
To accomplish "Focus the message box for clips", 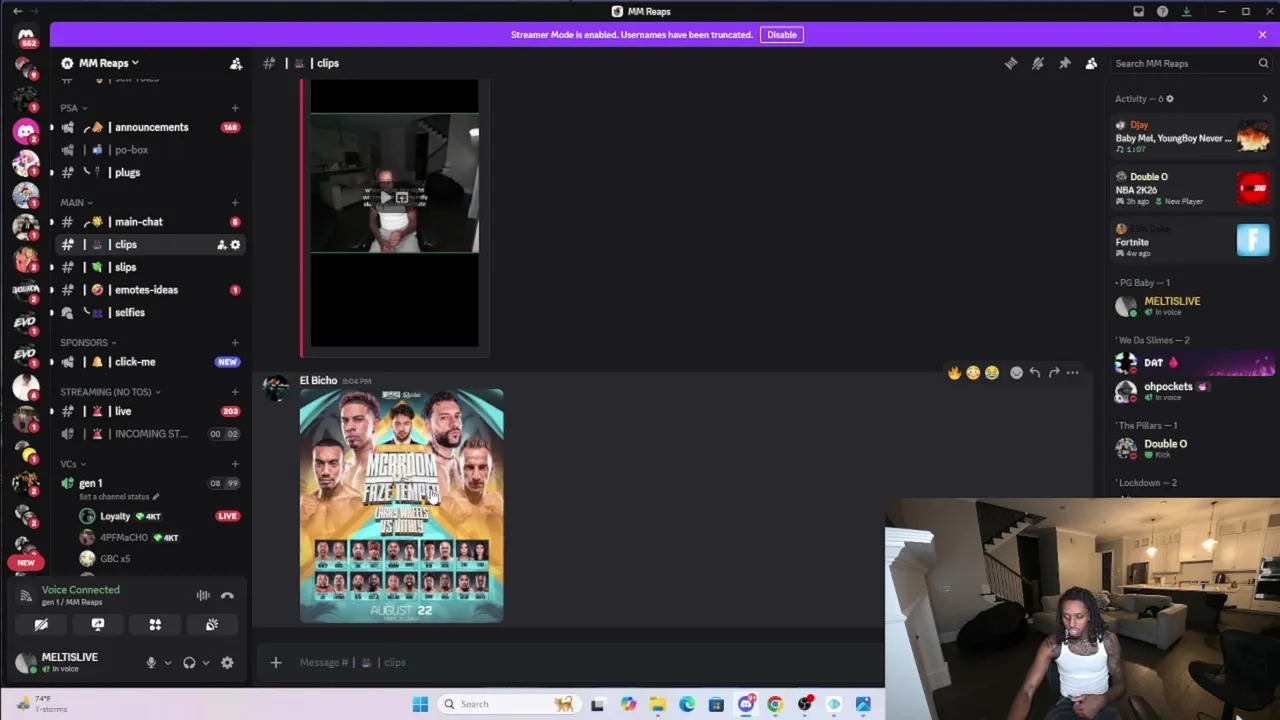I will pyautogui.click(x=580, y=662).
